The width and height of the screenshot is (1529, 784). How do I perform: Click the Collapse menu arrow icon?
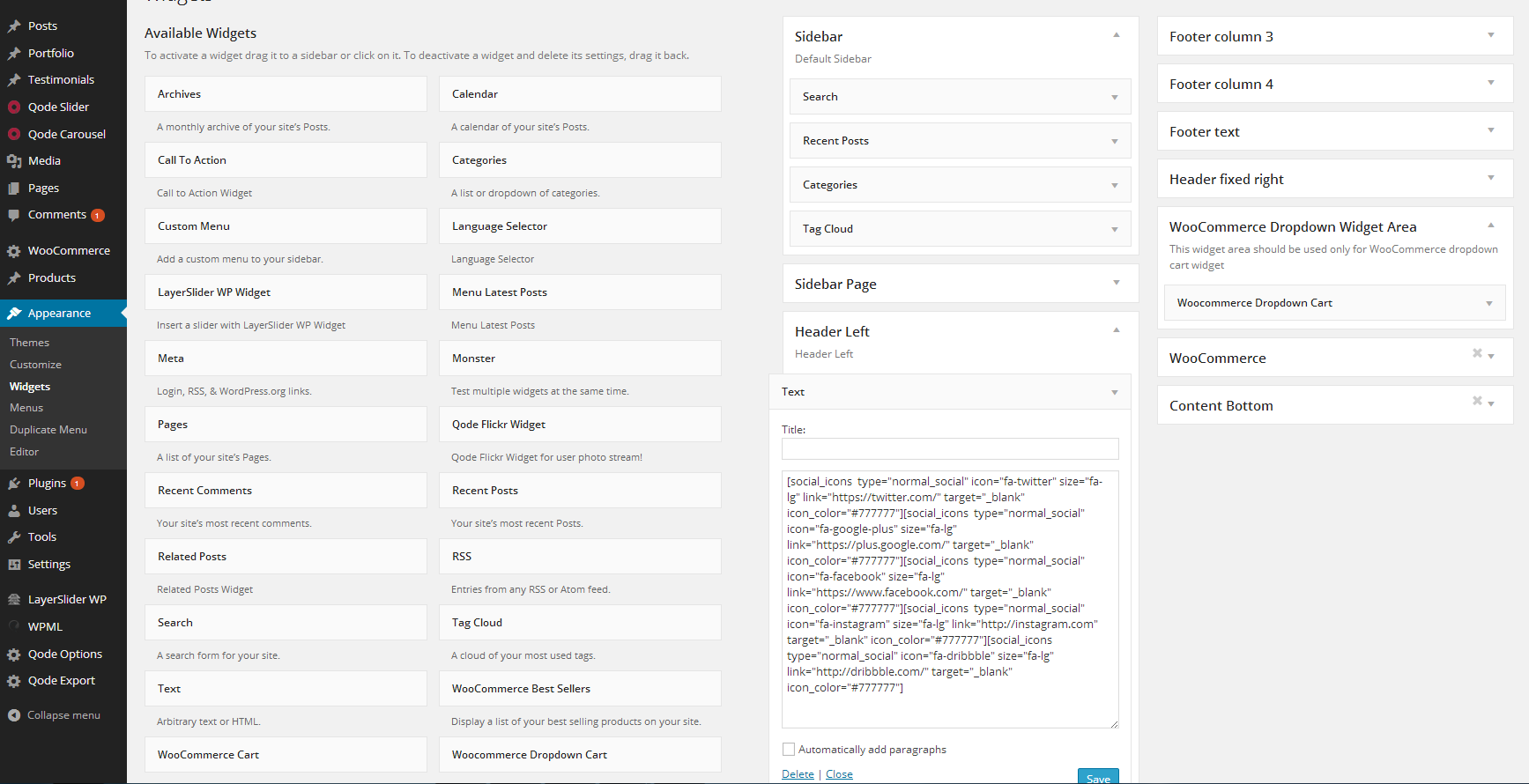pos(14,715)
